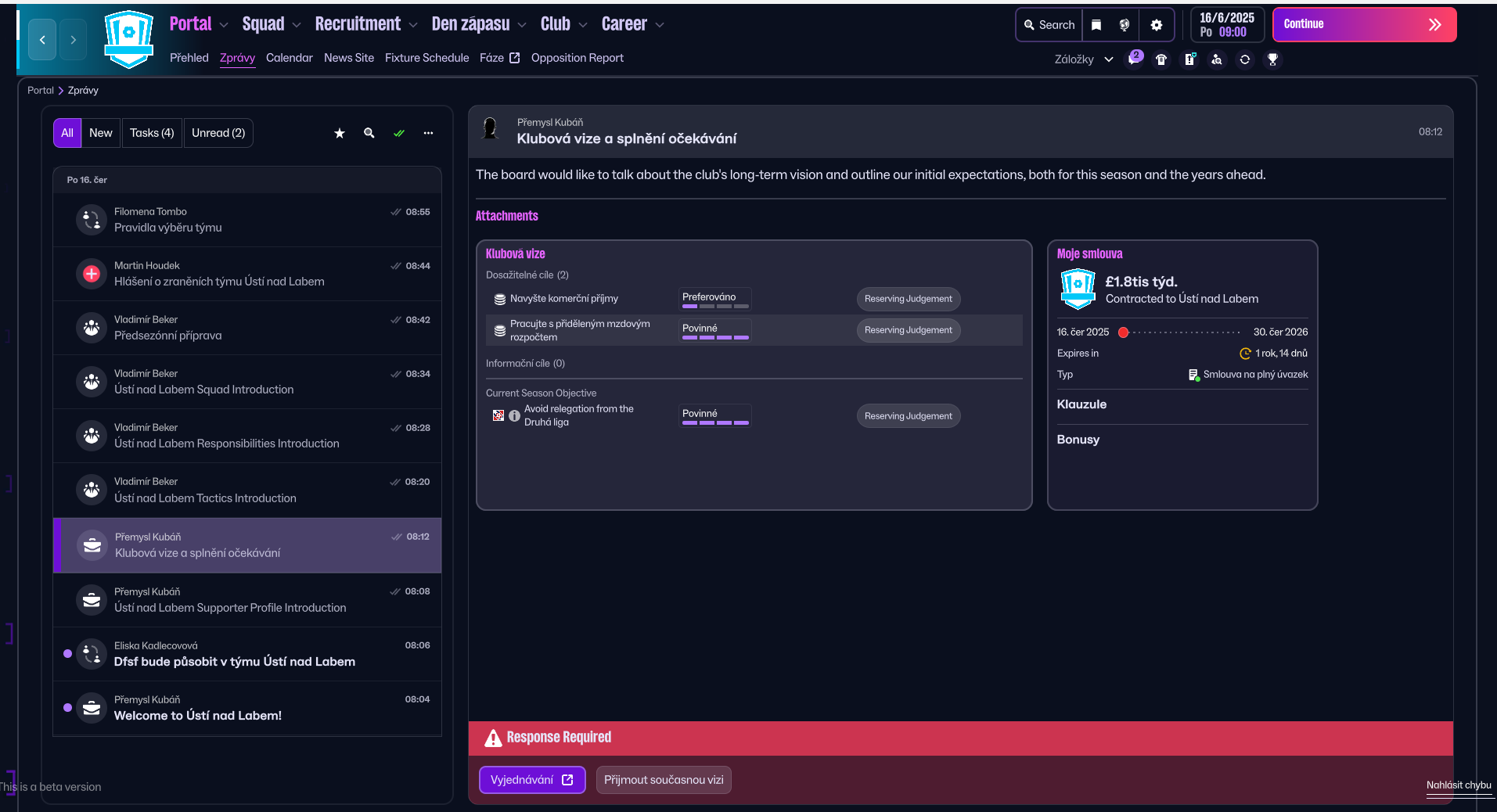Open the bookmark icon next to Search

(1096, 25)
